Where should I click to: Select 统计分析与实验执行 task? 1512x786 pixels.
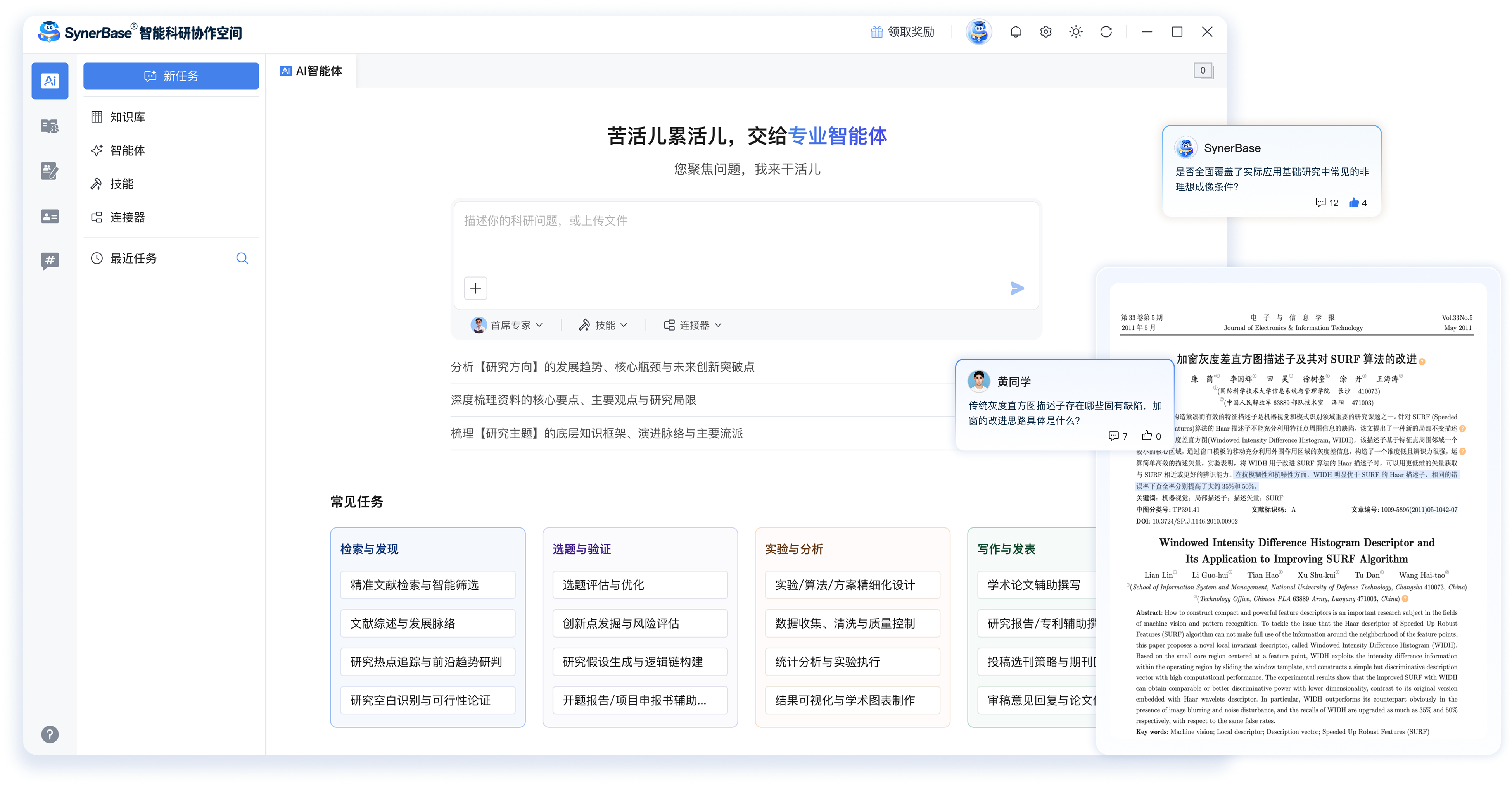(852, 662)
